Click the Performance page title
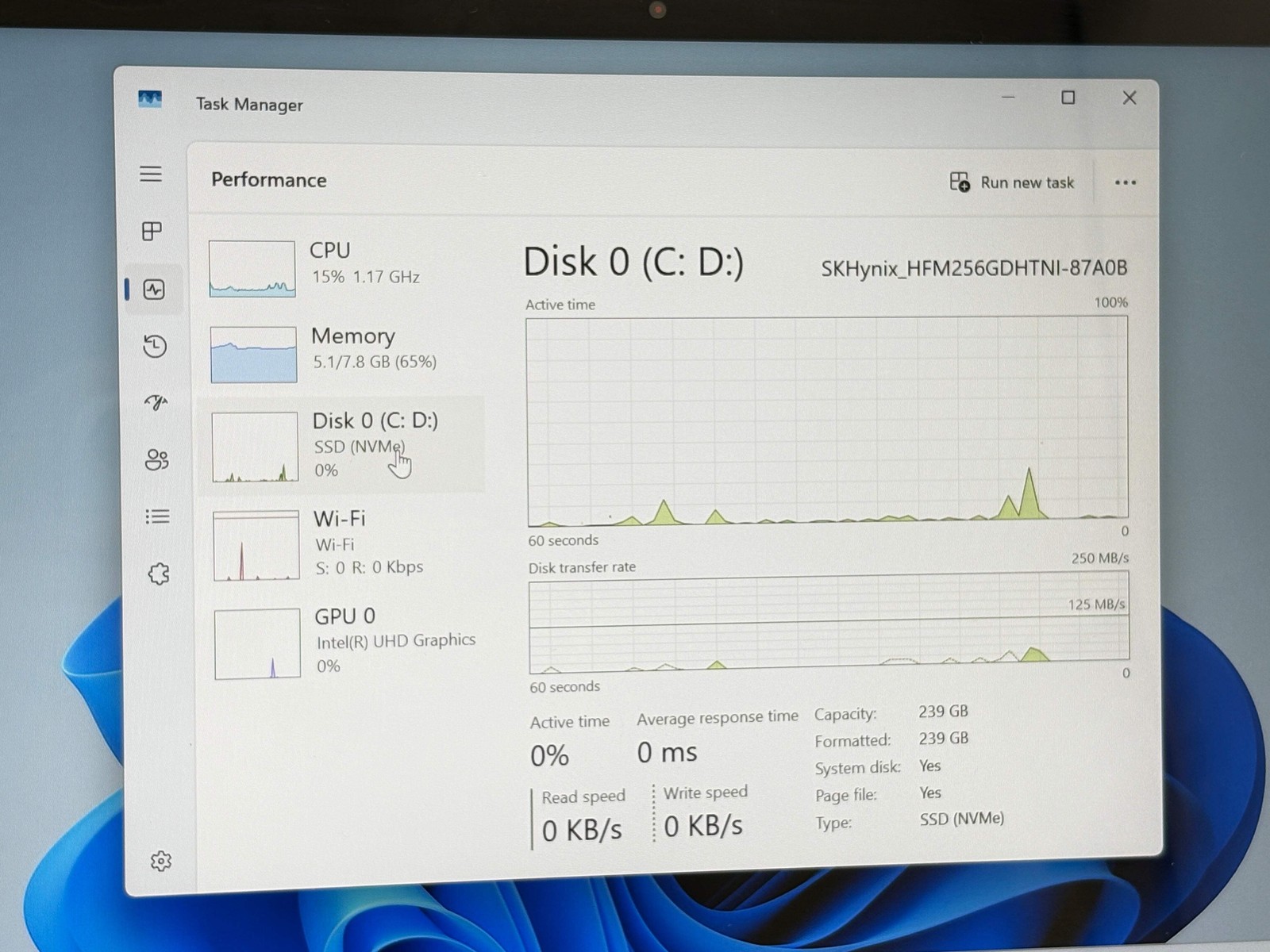Image resolution: width=1270 pixels, height=952 pixels. pos(269,180)
